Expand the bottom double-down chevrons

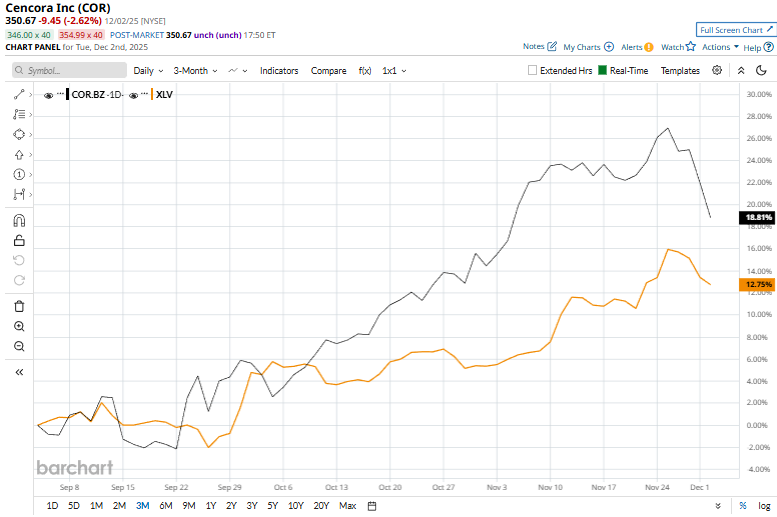[x=718, y=506]
